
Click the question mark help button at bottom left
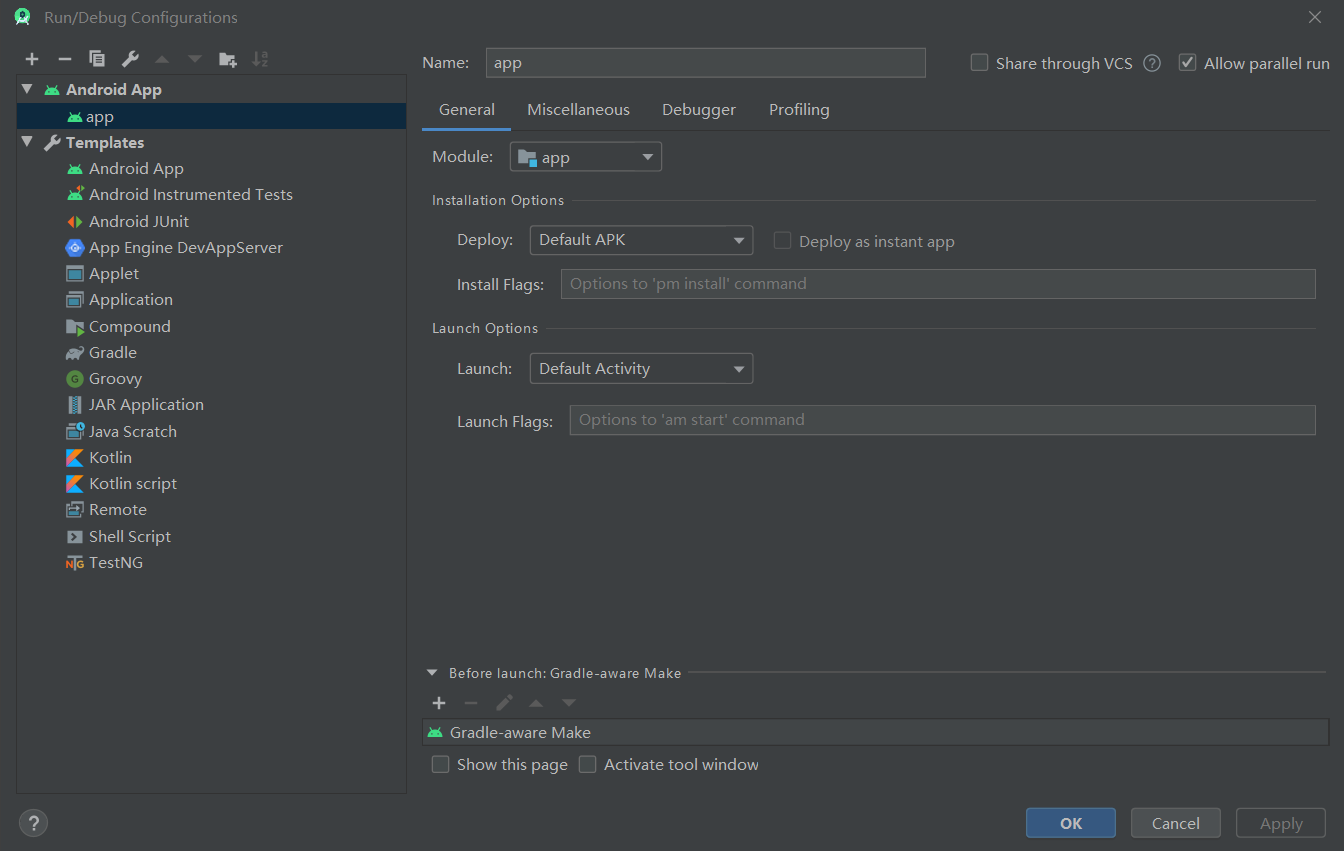[x=33, y=823]
